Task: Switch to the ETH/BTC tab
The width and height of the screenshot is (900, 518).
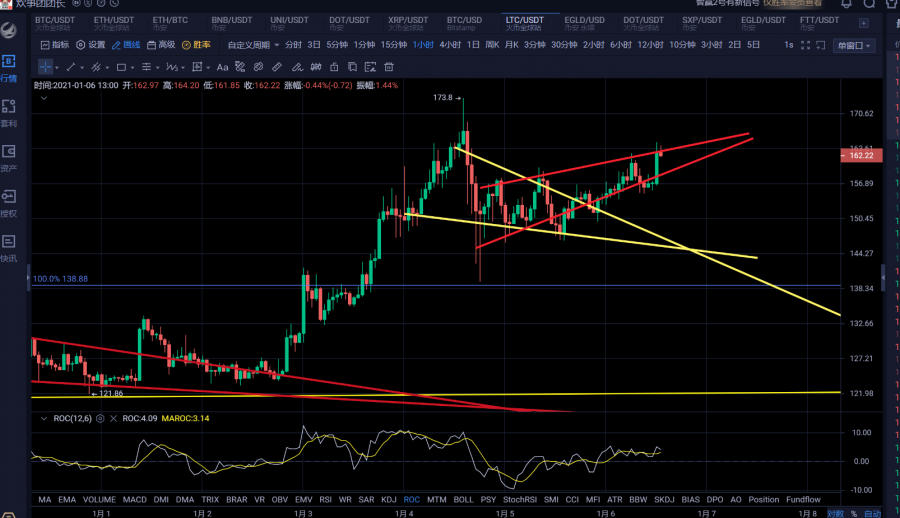Action: point(170,23)
